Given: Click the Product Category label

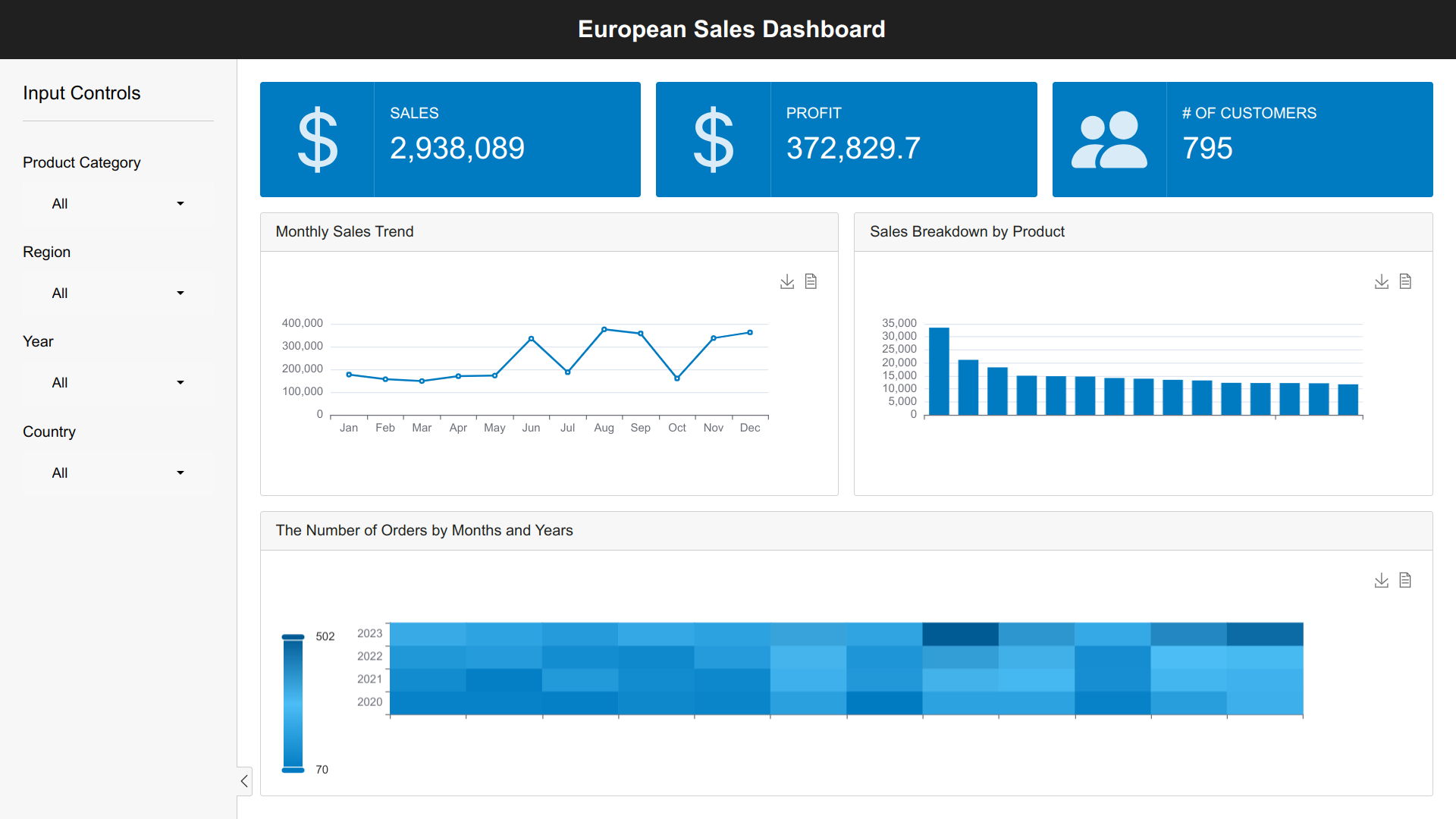Looking at the screenshot, I should [x=82, y=162].
